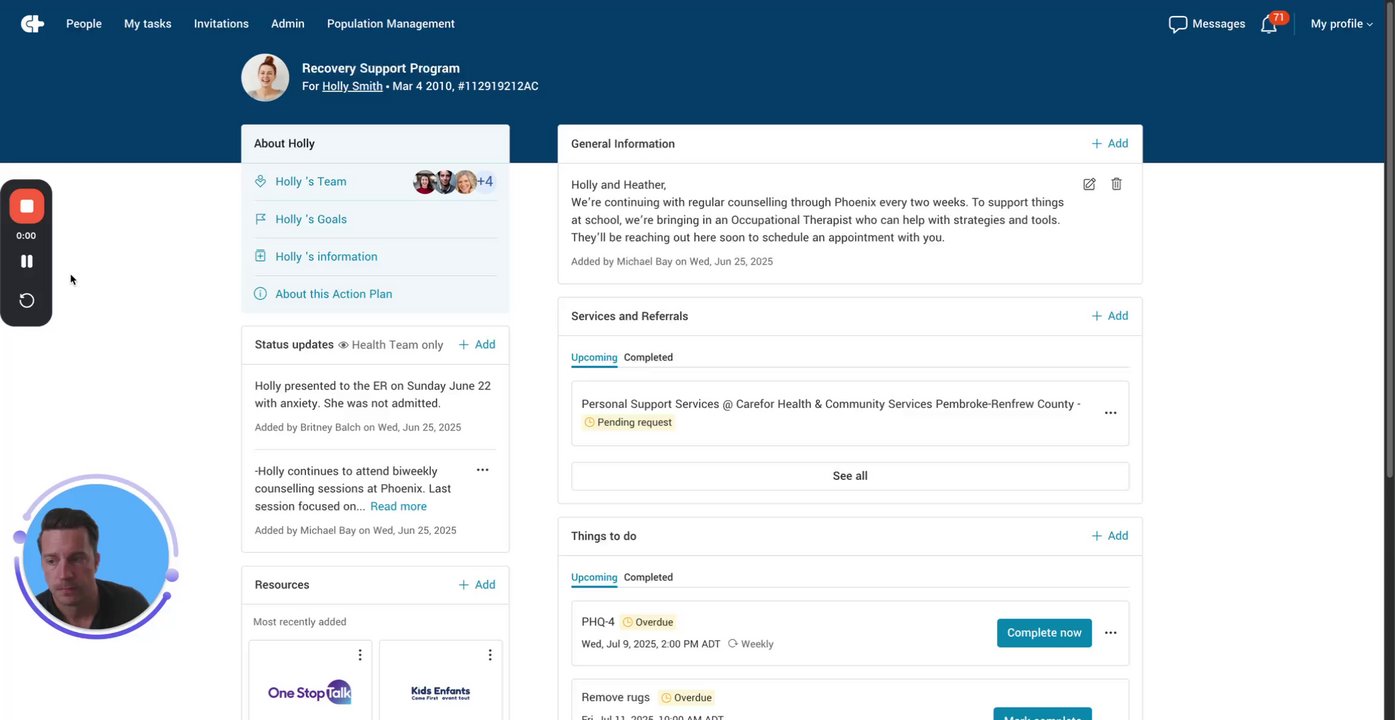Restart the recording with reset icon
The height and width of the screenshot is (720, 1395).
point(27,301)
